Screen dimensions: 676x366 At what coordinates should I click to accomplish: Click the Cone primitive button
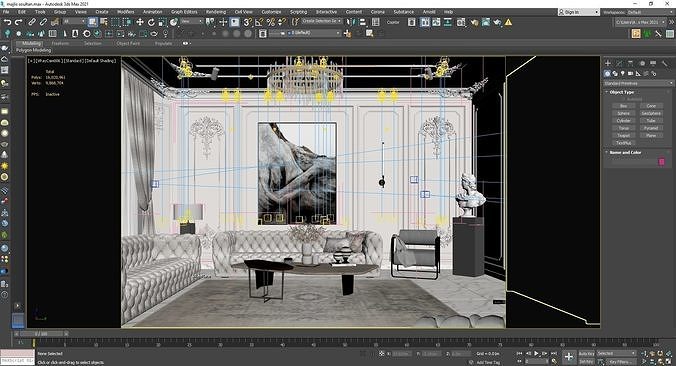[651, 106]
